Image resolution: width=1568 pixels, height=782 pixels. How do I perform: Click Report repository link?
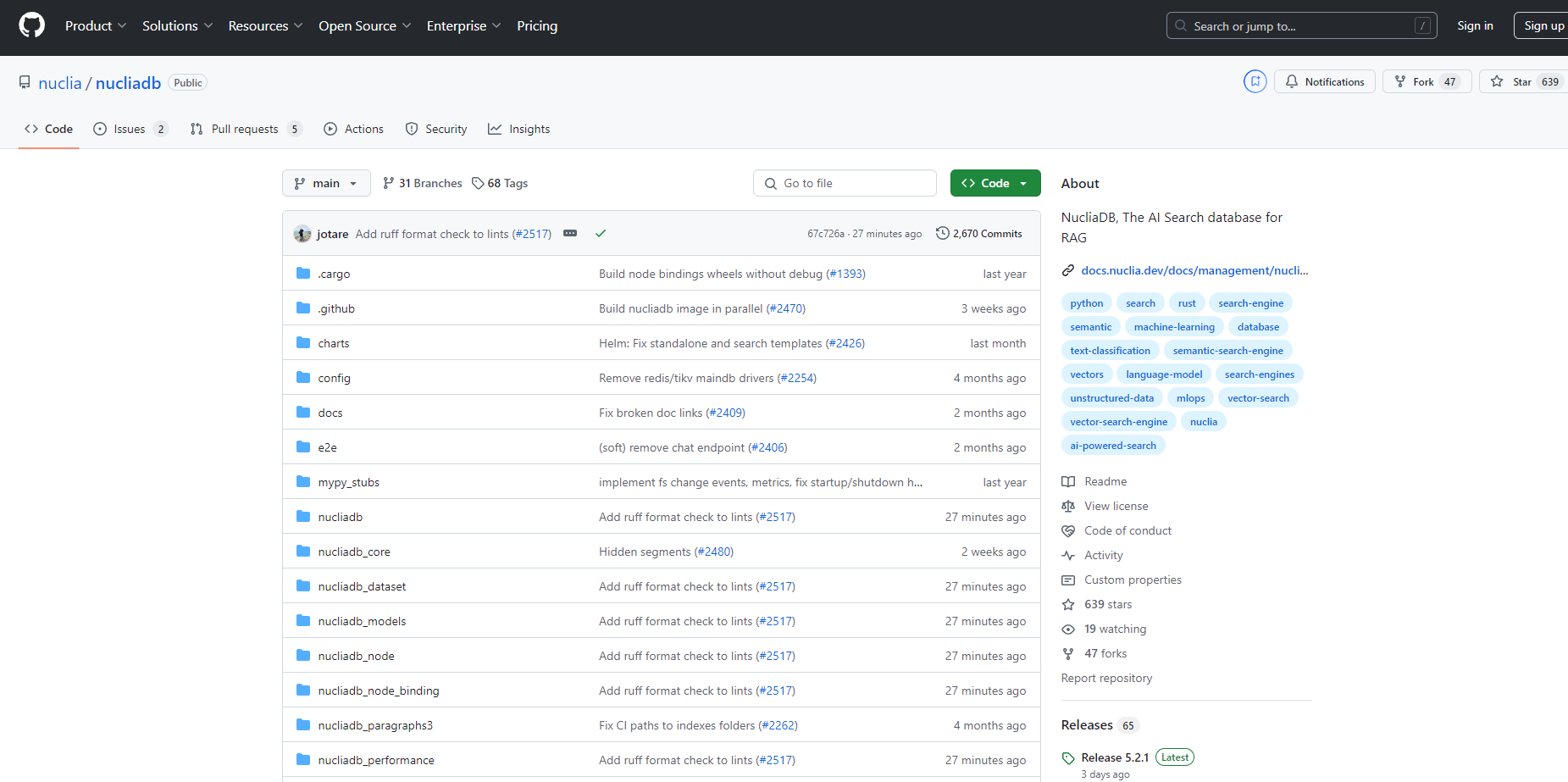pyautogui.click(x=1106, y=678)
